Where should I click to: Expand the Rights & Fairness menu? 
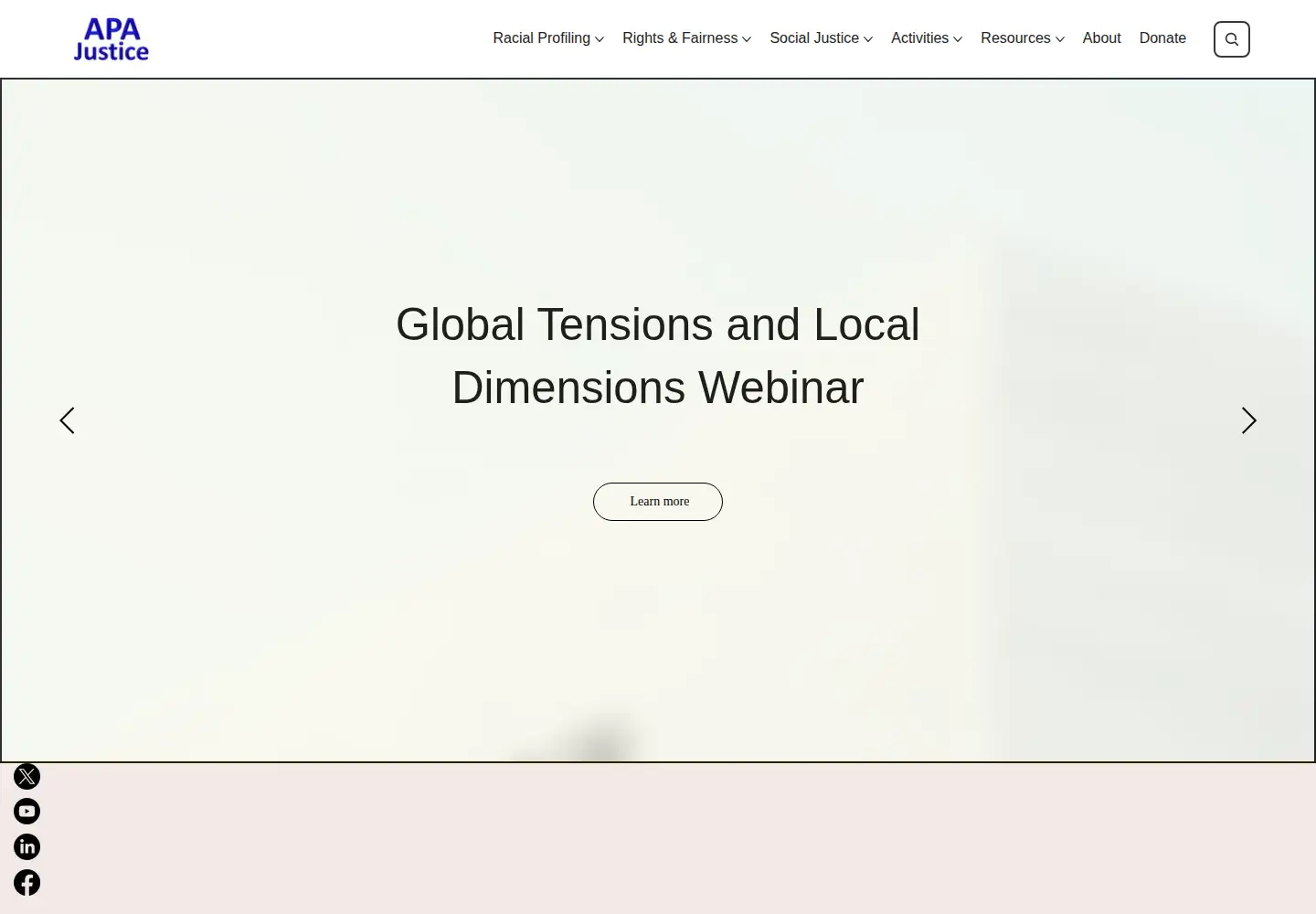pos(686,38)
